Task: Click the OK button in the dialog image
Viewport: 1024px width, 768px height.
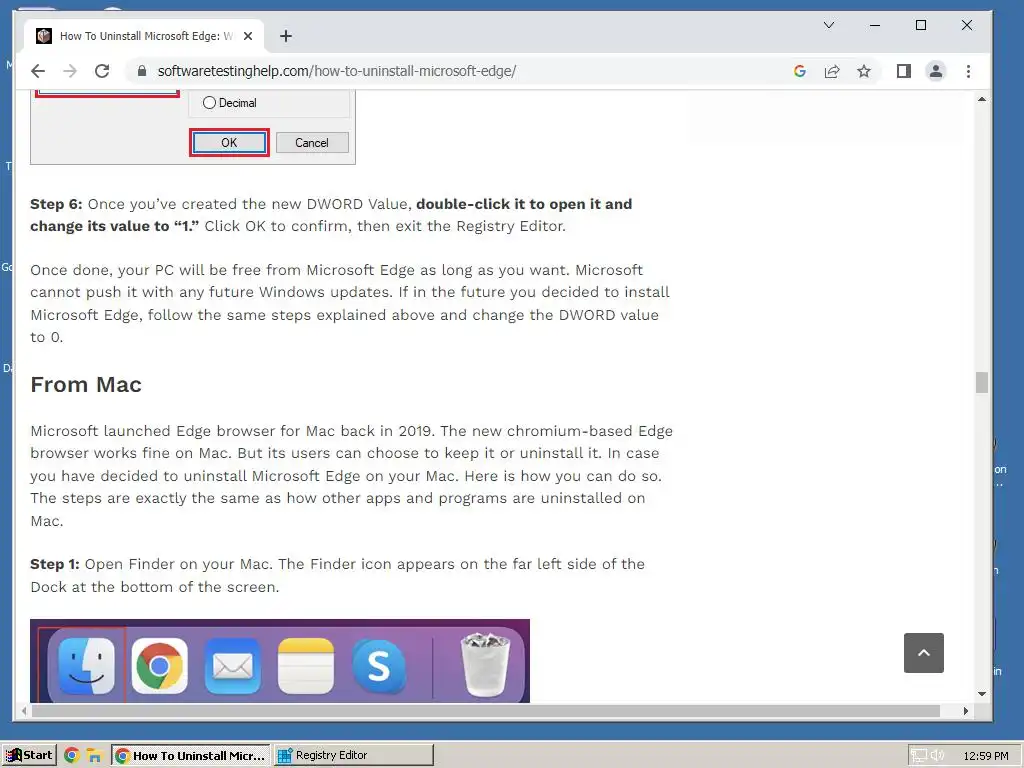Action: coord(229,142)
